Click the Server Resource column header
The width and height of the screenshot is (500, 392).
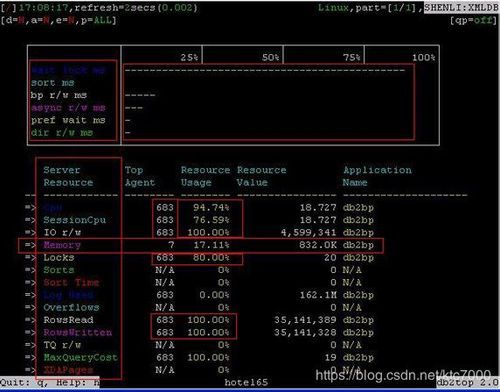pos(68,176)
